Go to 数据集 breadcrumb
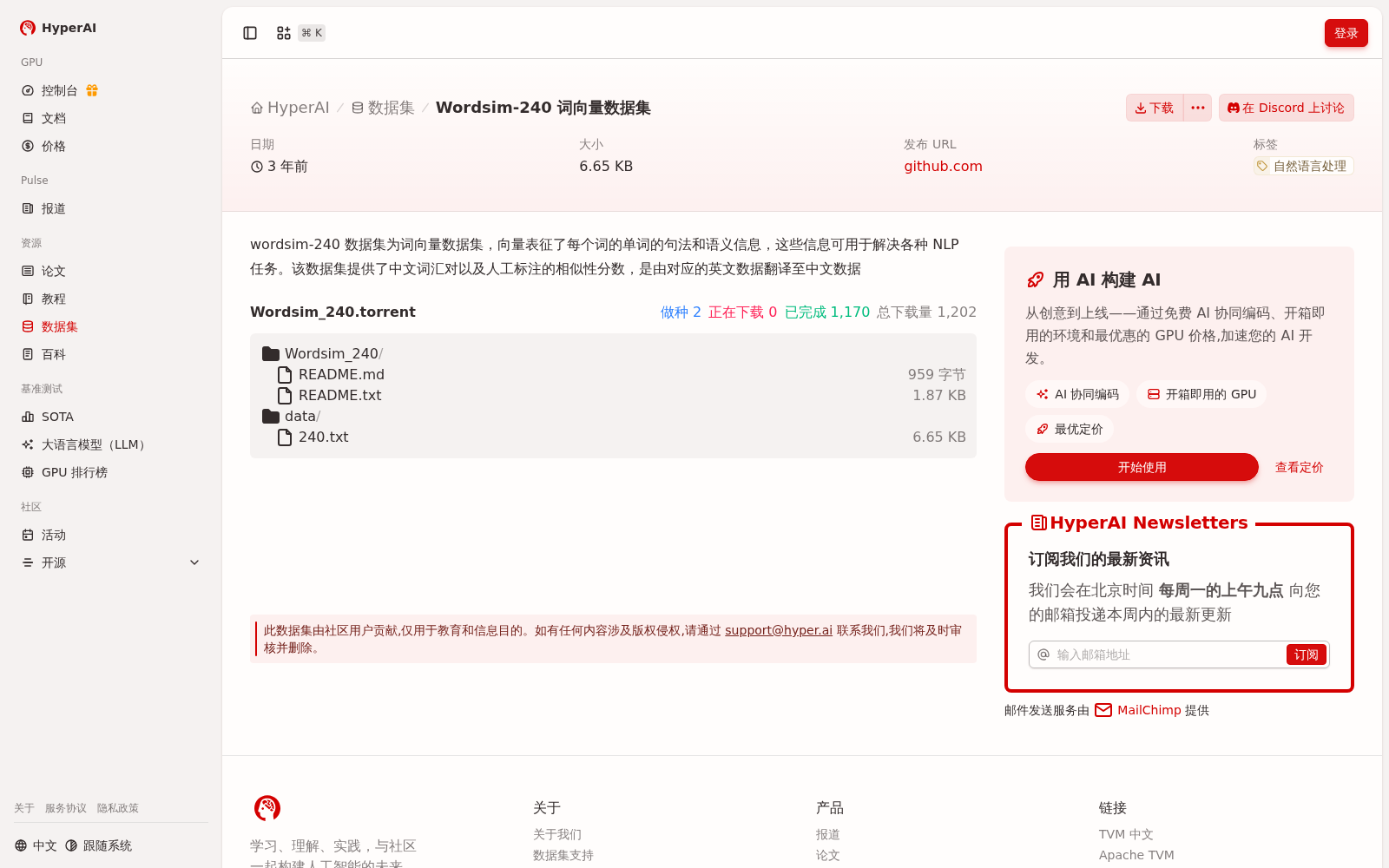Screen dimensions: 1389x868 point(383,108)
